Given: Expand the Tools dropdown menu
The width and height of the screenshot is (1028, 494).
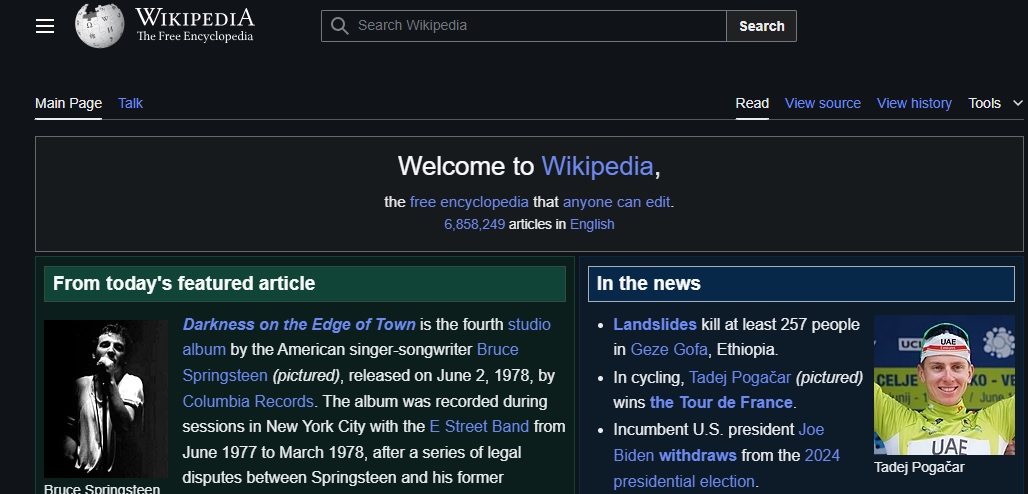Looking at the screenshot, I should point(995,103).
